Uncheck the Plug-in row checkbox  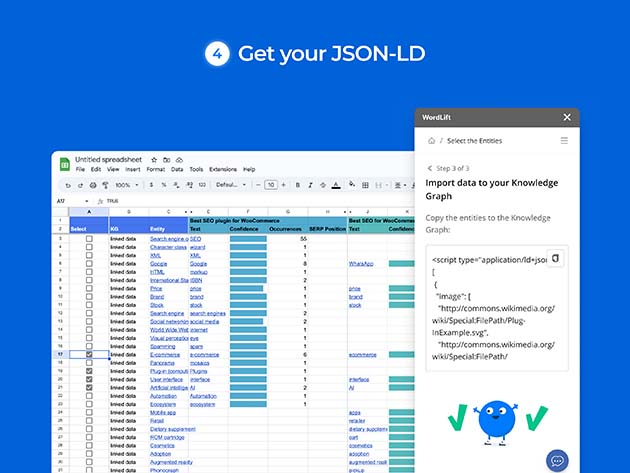point(89,371)
